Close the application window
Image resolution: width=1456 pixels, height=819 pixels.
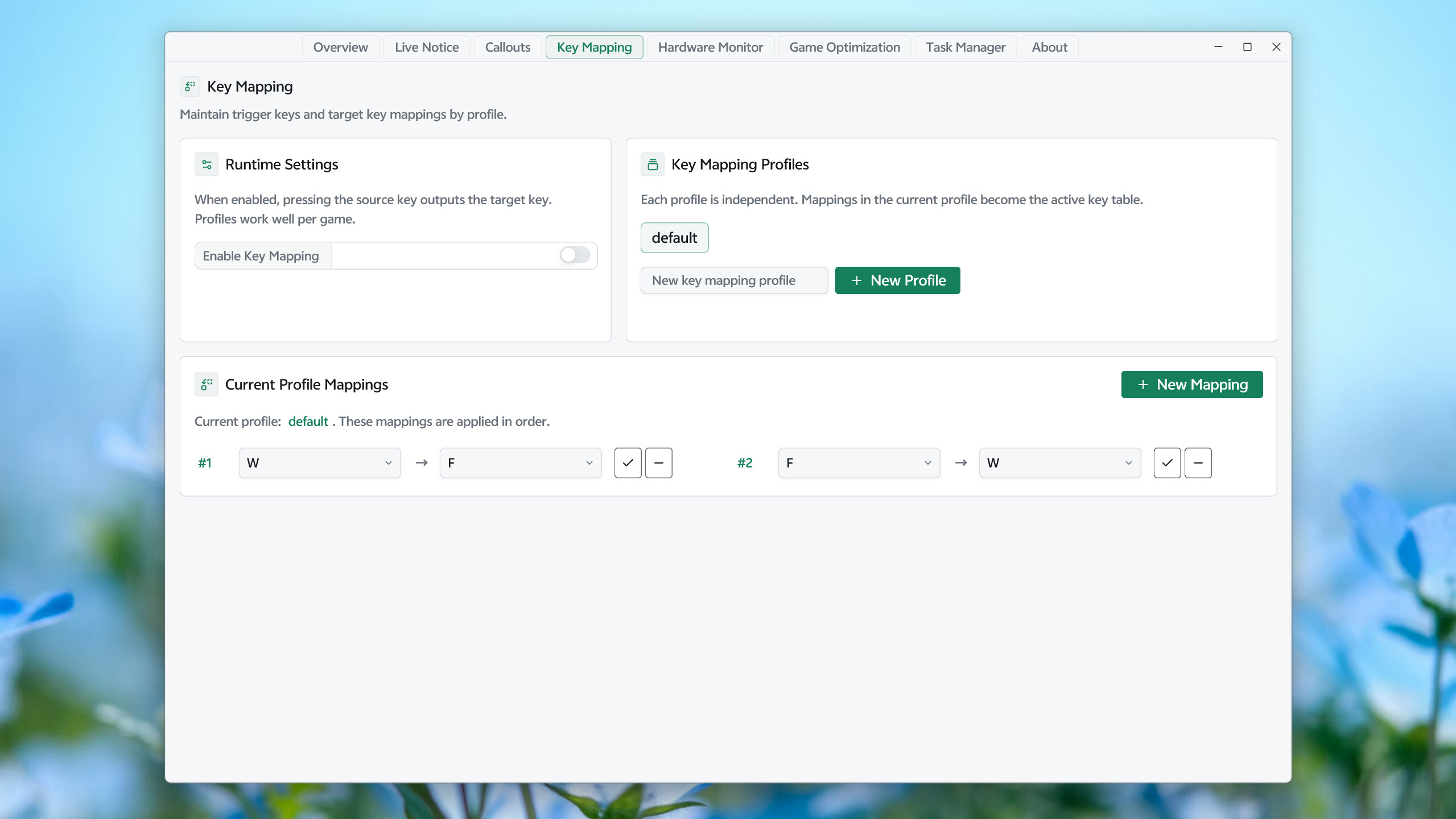1276,47
